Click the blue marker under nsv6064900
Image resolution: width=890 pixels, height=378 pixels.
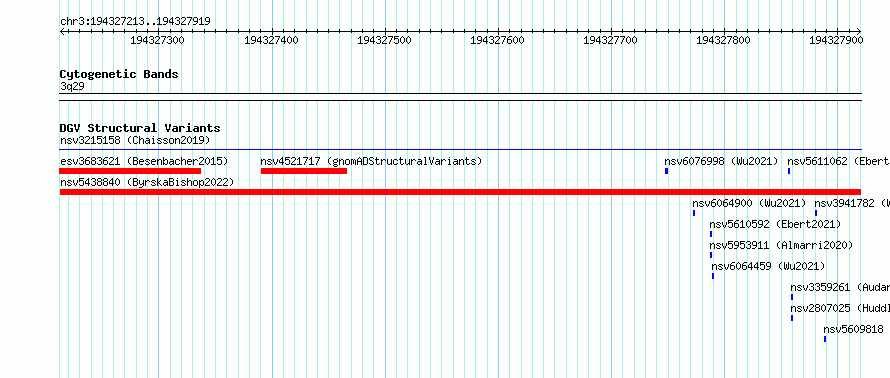[x=694, y=213]
